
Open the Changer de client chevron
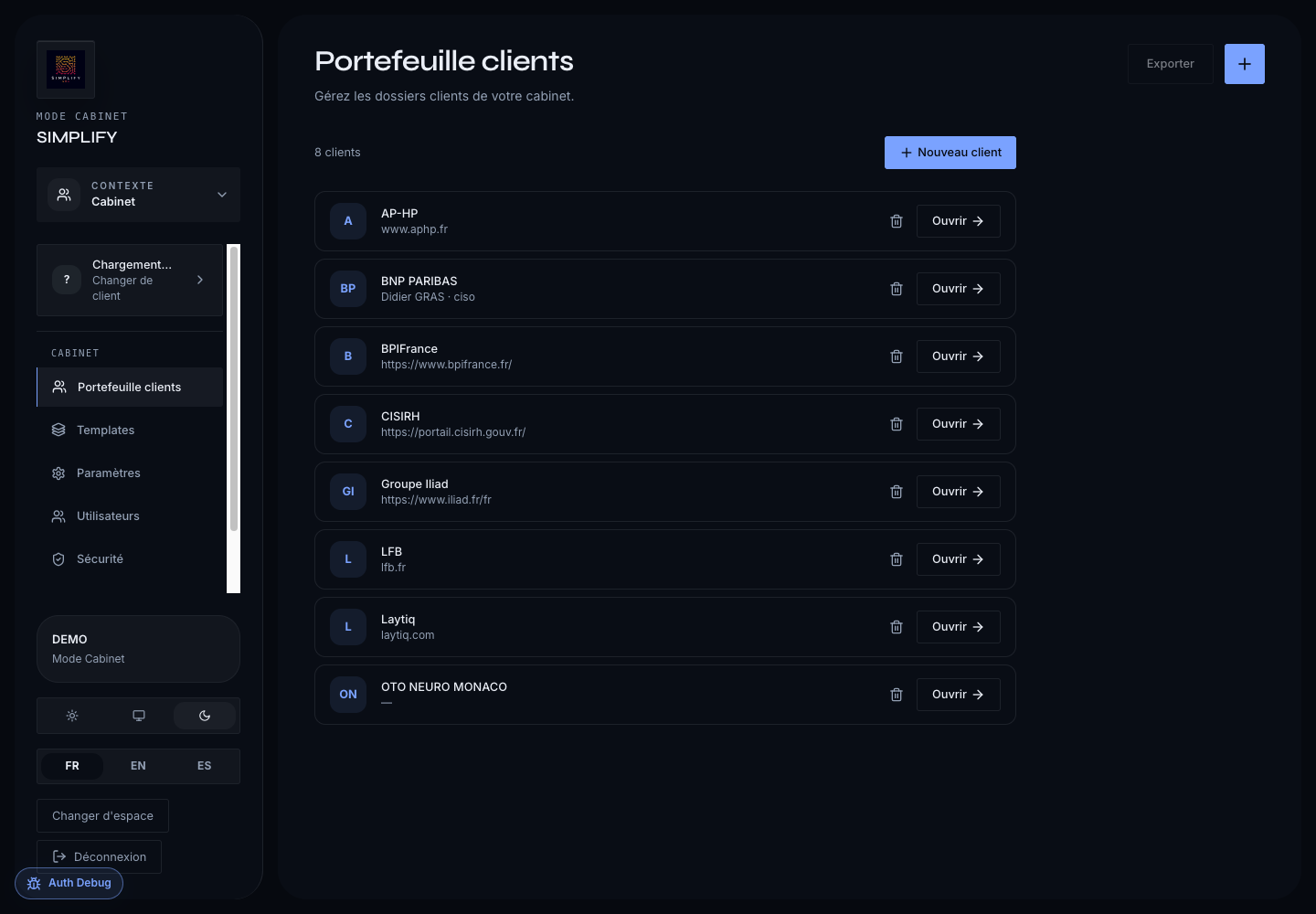point(200,280)
